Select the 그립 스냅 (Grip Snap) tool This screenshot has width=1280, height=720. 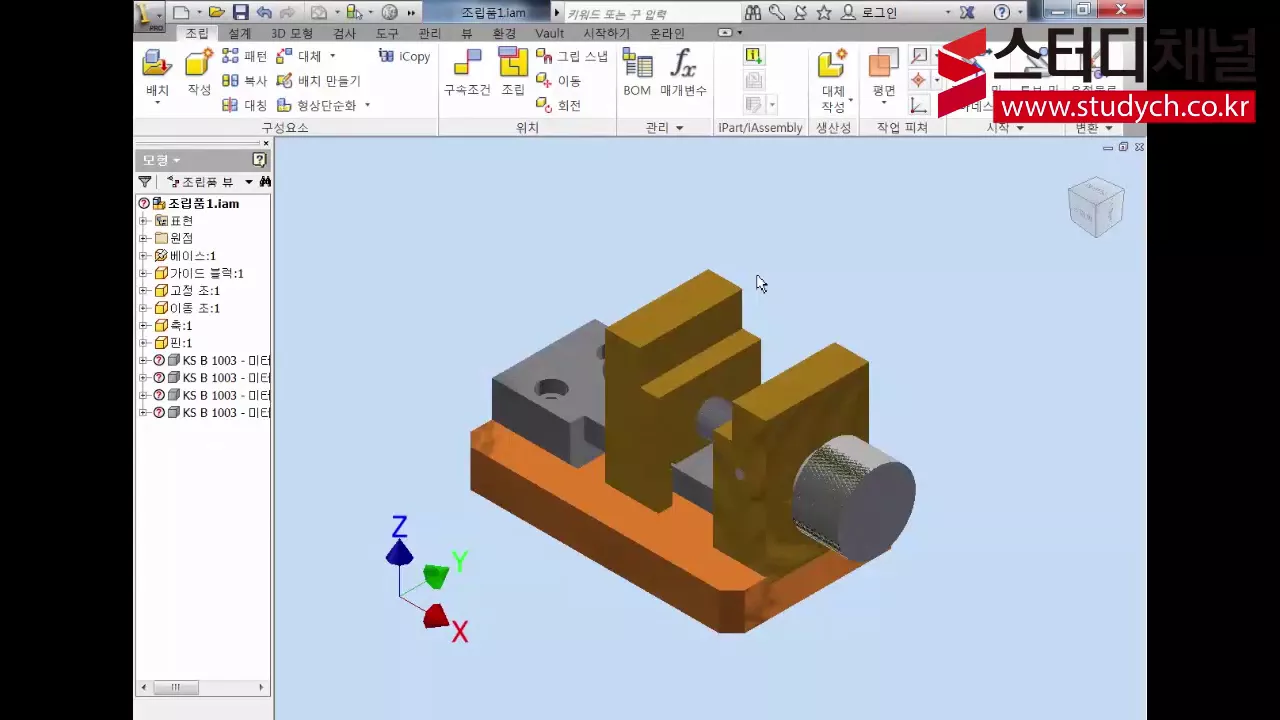571,56
